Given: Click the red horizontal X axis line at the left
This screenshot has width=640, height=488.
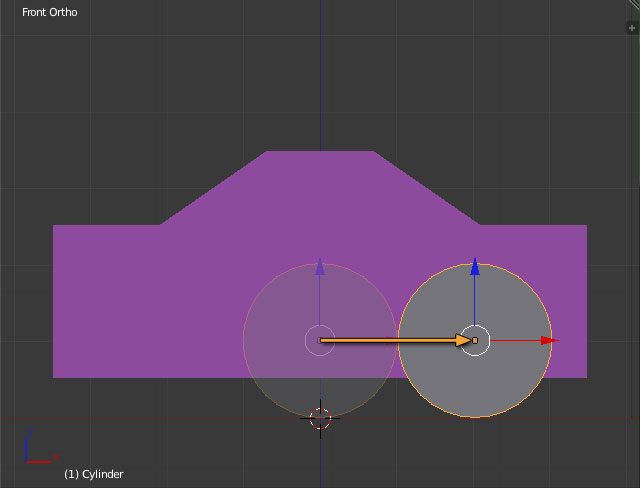Looking at the screenshot, I should coord(100,418).
